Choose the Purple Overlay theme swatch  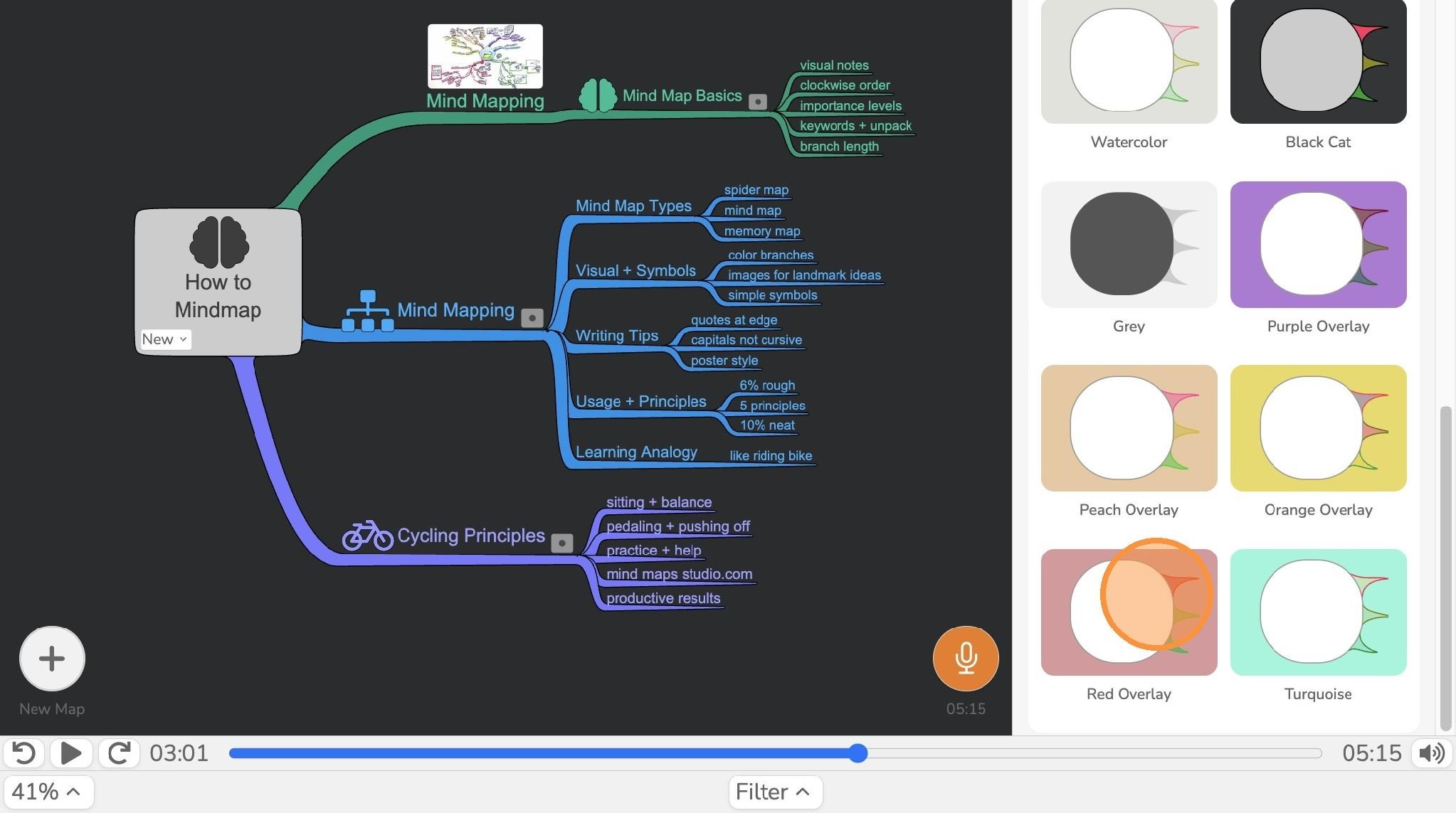pos(1318,245)
